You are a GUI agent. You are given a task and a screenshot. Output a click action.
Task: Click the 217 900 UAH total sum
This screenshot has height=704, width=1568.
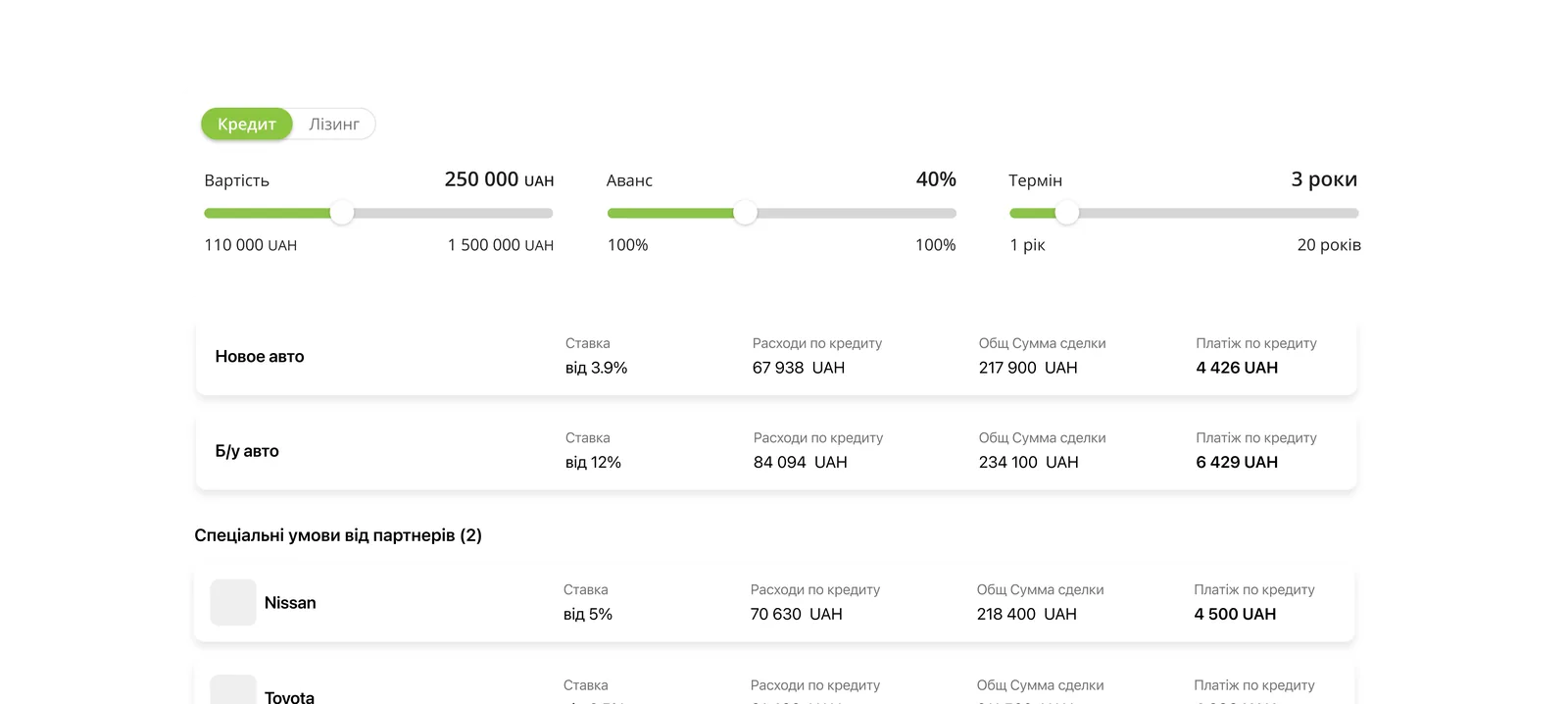pos(1028,368)
